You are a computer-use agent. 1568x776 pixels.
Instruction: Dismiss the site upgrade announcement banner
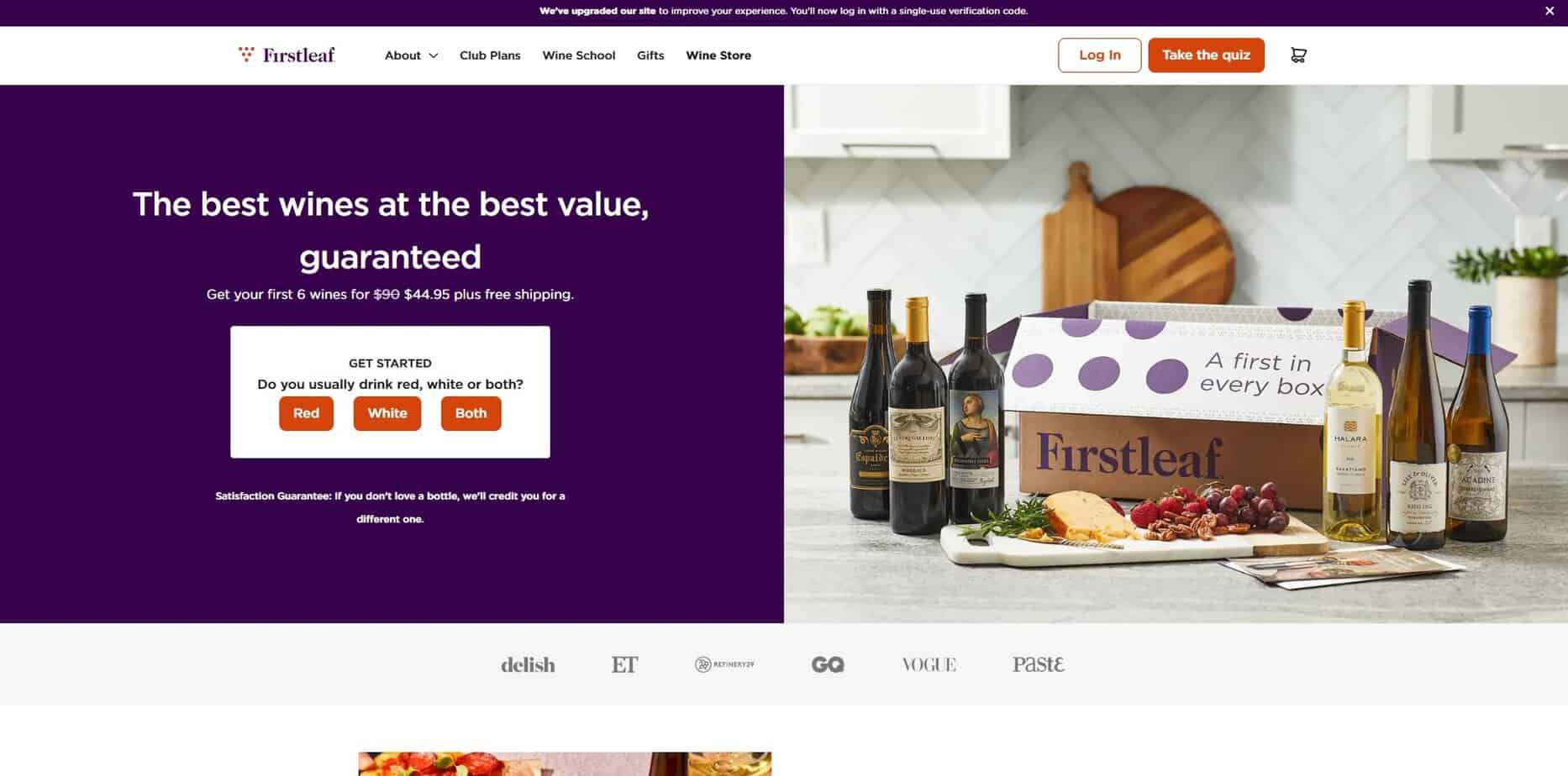pyautogui.click(x=1550, y=11)
